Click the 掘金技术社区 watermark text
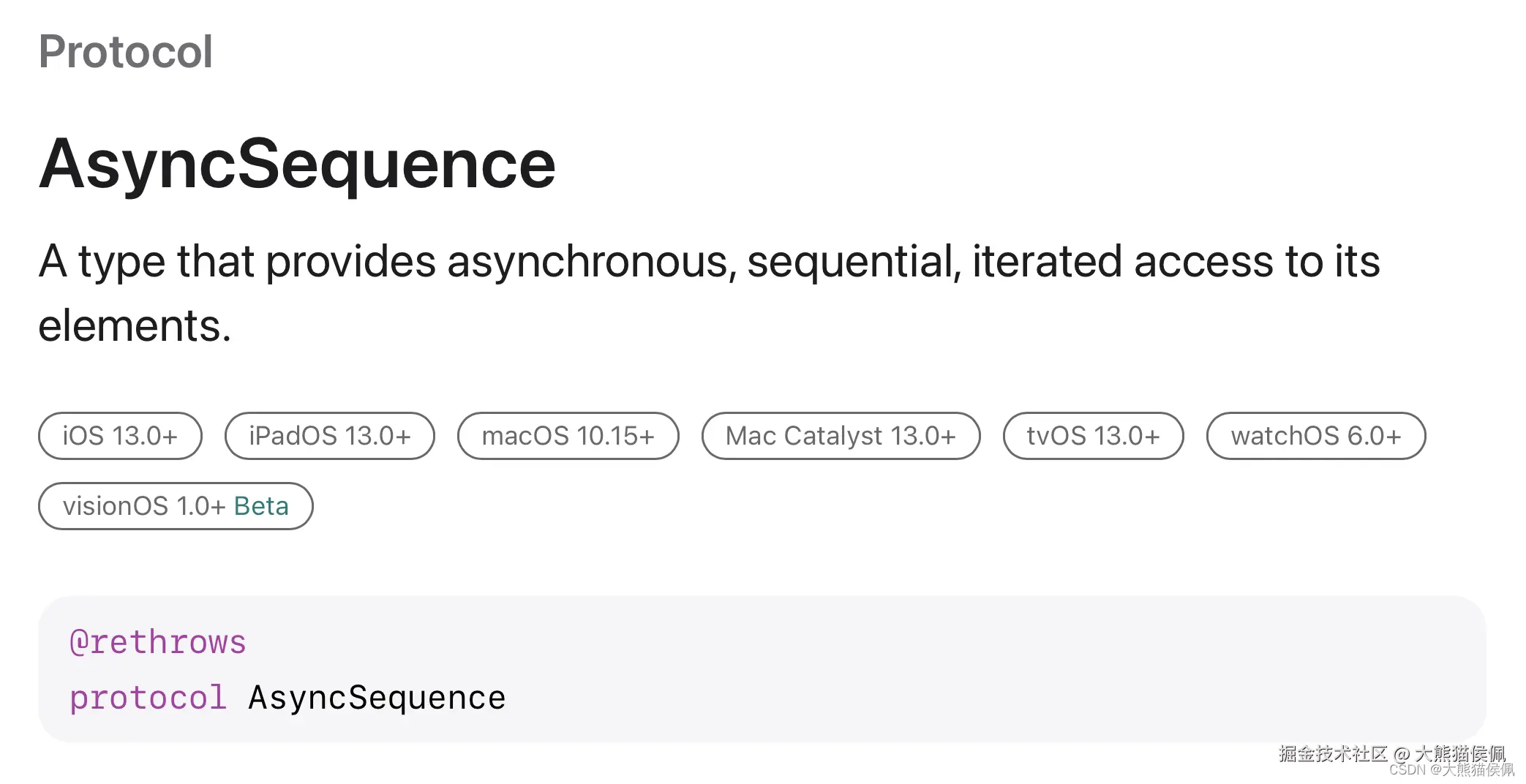Viewport: 1526px width, 784px height. point(1333,753)
